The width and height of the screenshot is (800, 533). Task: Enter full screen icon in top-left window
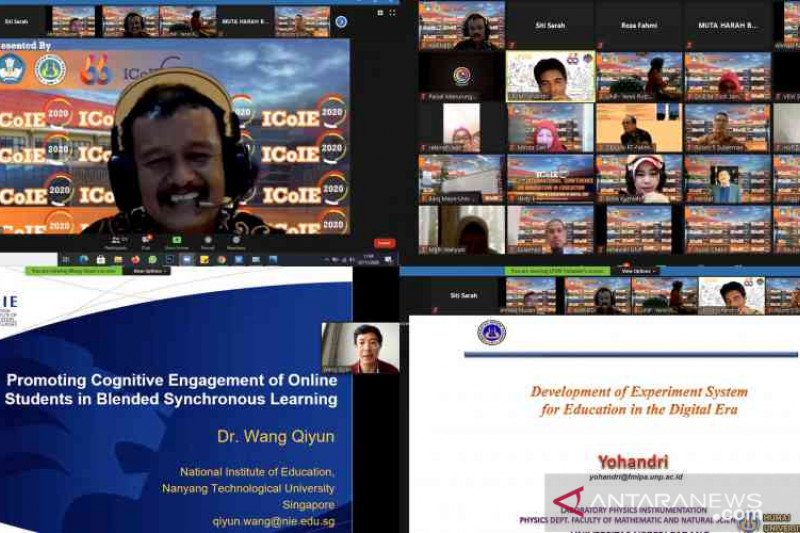coord(392,13)
